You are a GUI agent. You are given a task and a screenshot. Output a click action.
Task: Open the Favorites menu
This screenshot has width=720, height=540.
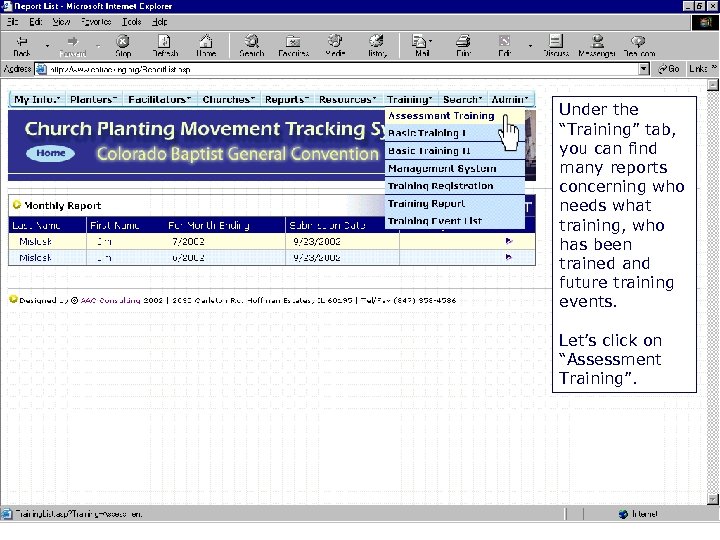click(x=96, y=22)
